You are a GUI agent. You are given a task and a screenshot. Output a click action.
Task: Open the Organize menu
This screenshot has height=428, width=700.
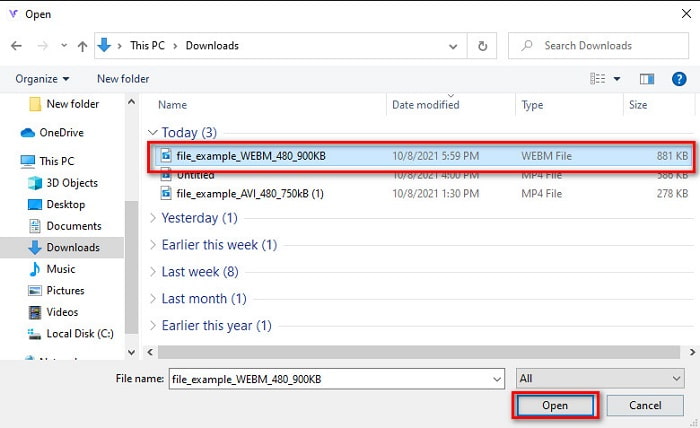(x=43, y=79)
